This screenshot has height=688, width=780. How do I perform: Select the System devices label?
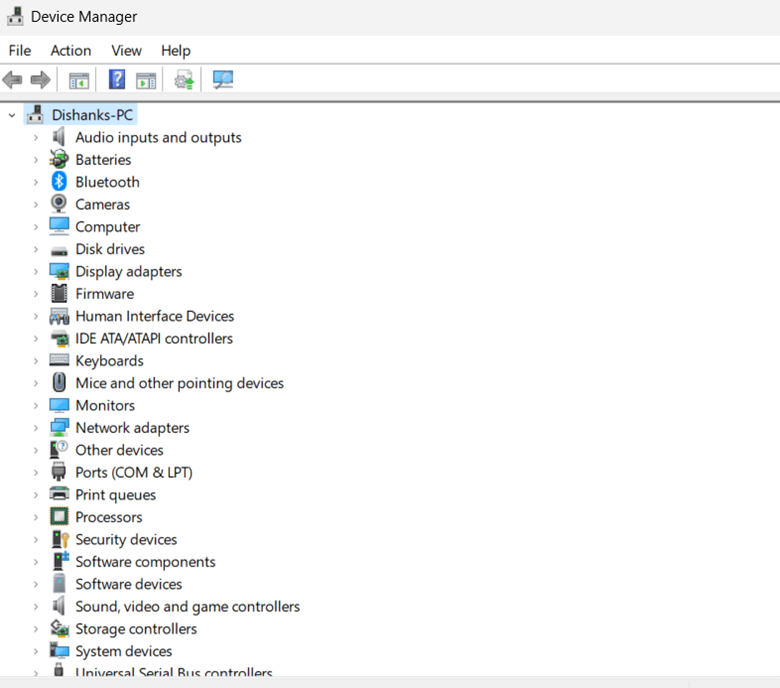124,651
